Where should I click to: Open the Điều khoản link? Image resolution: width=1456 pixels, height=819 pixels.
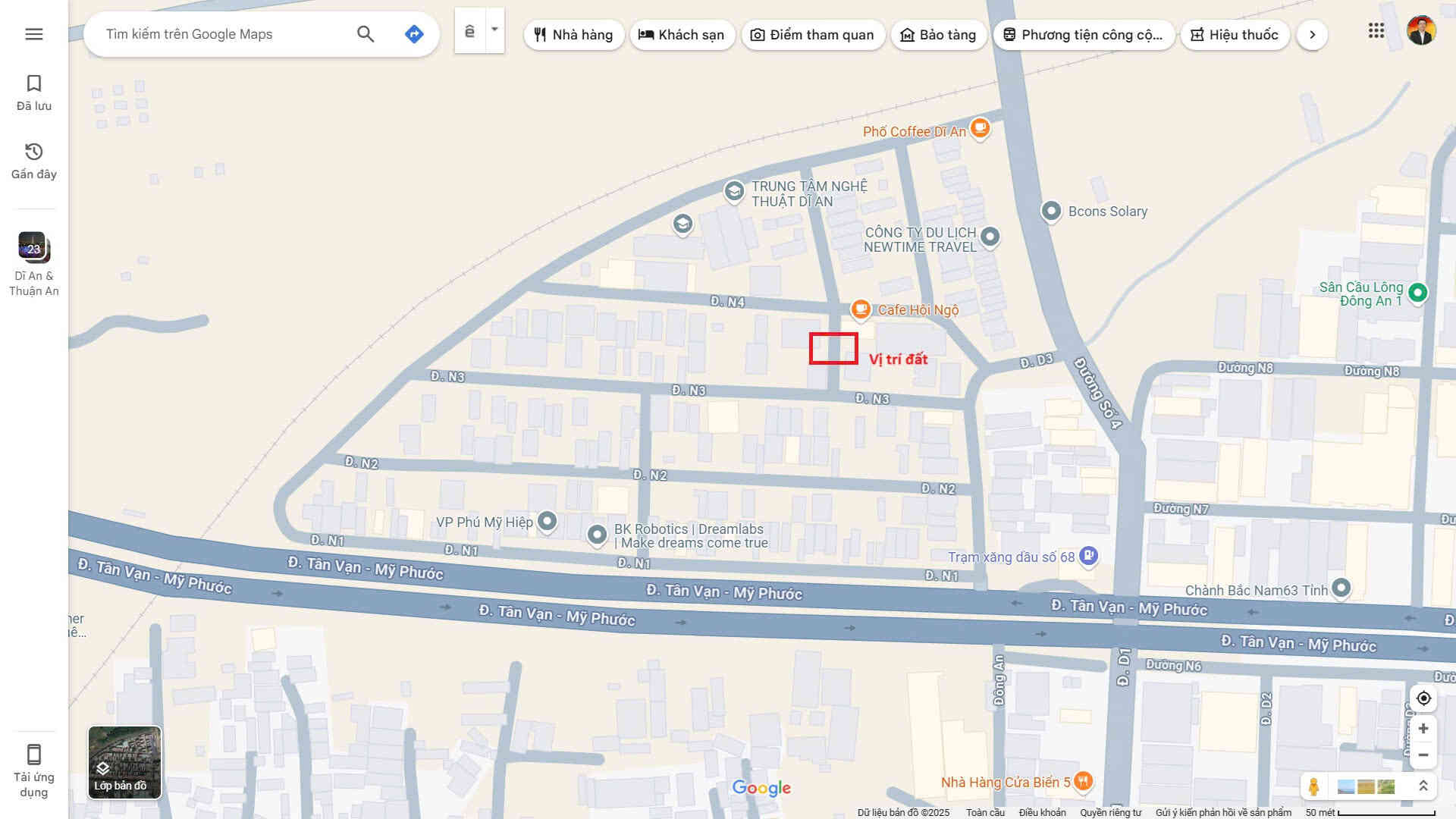click(x=1042, y=812)
